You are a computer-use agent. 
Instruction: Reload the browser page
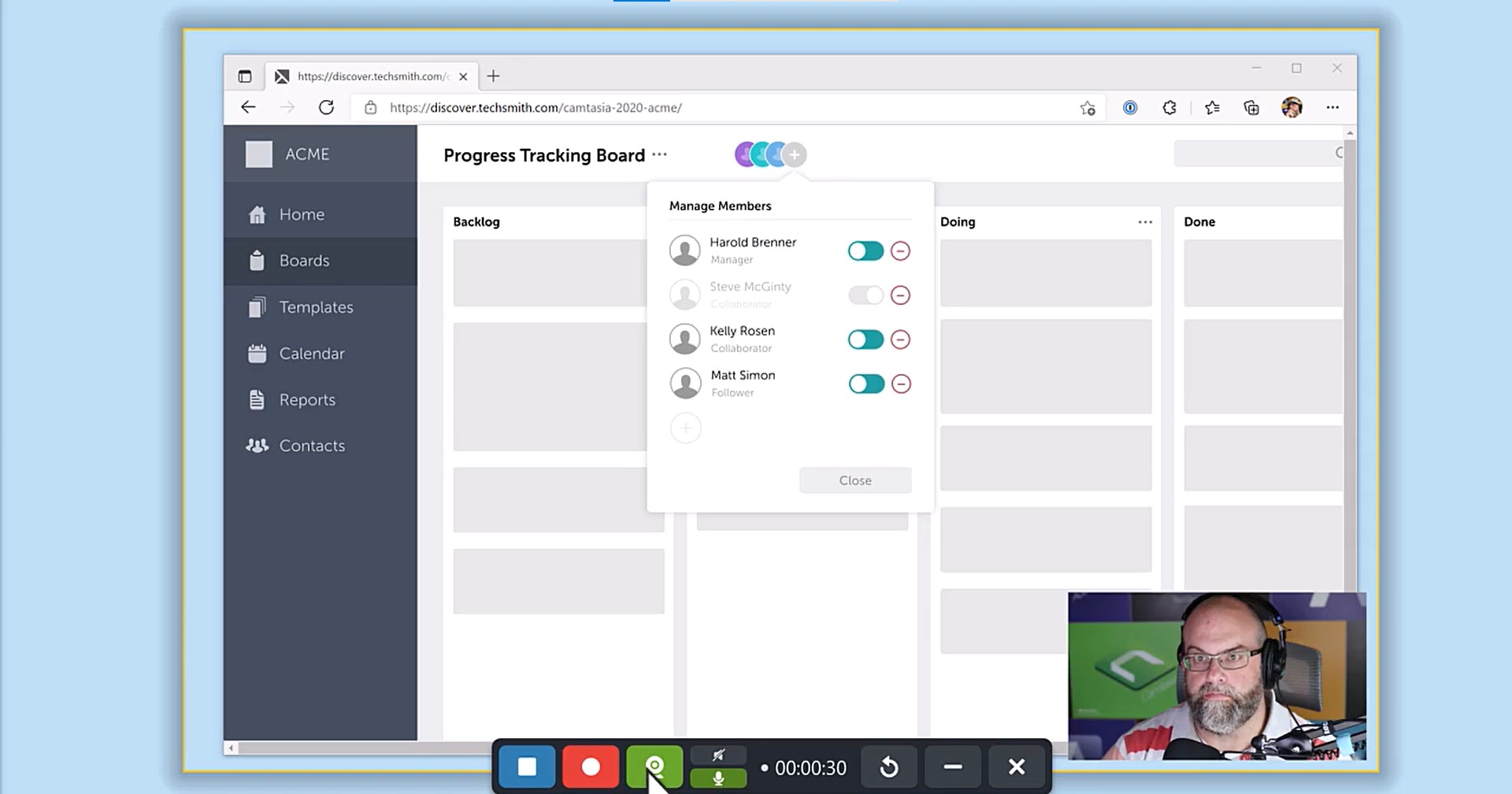[326, 107]
